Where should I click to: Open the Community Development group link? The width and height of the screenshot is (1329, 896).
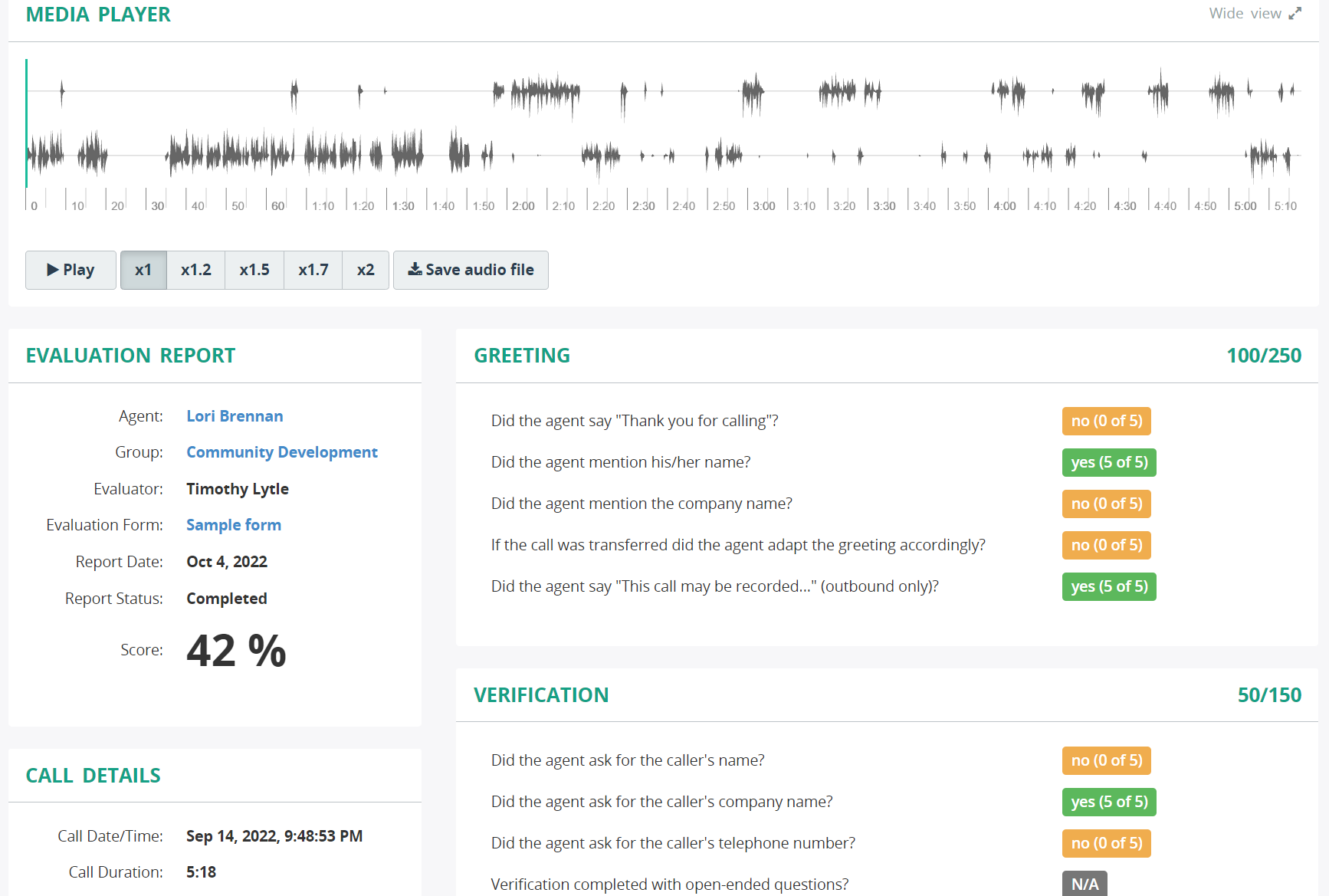pos(281,451)
